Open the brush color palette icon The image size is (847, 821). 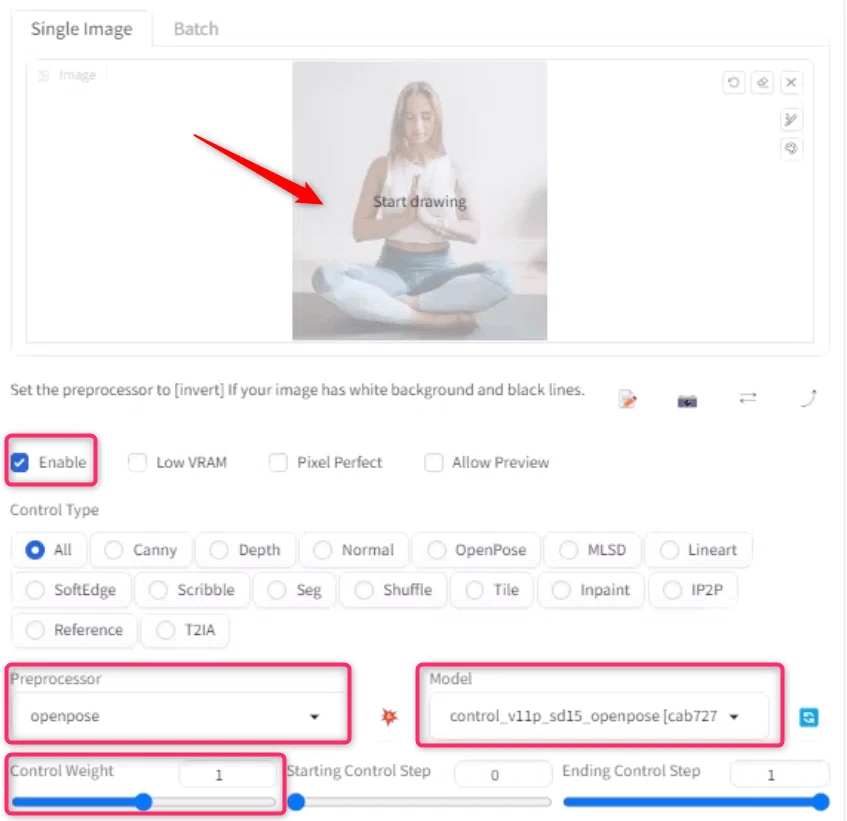click(791, 148)
